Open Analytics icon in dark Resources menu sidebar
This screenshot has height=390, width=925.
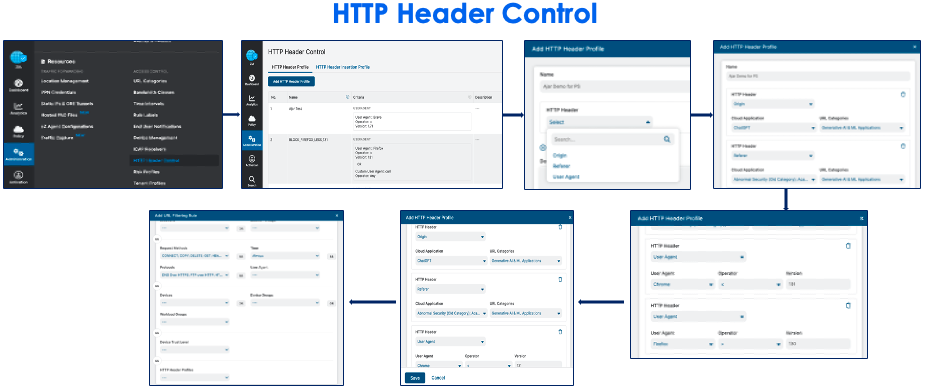point(18,107)
